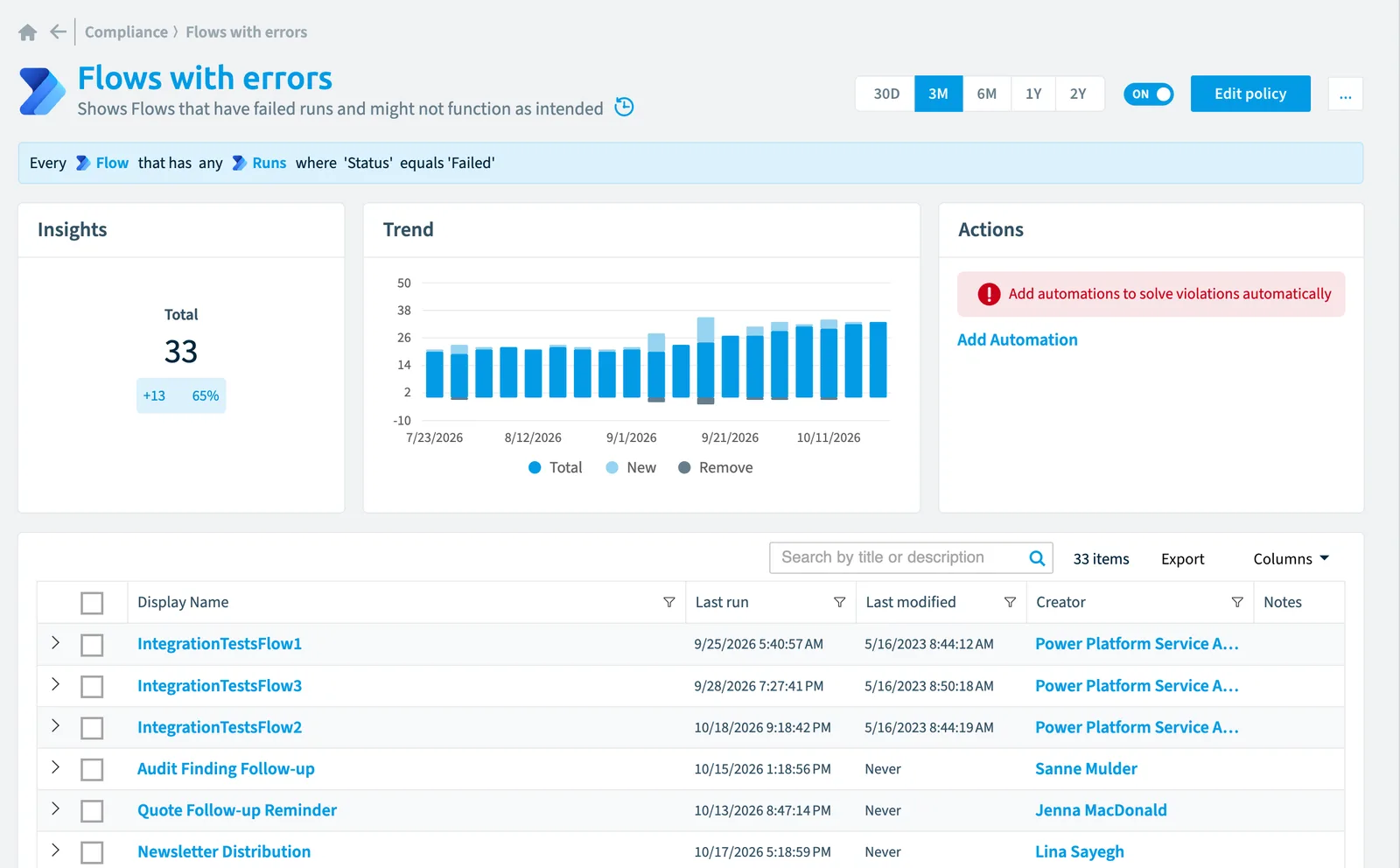Check the select-all header checkbox
1400x868 pixels.
pos(92,603)
